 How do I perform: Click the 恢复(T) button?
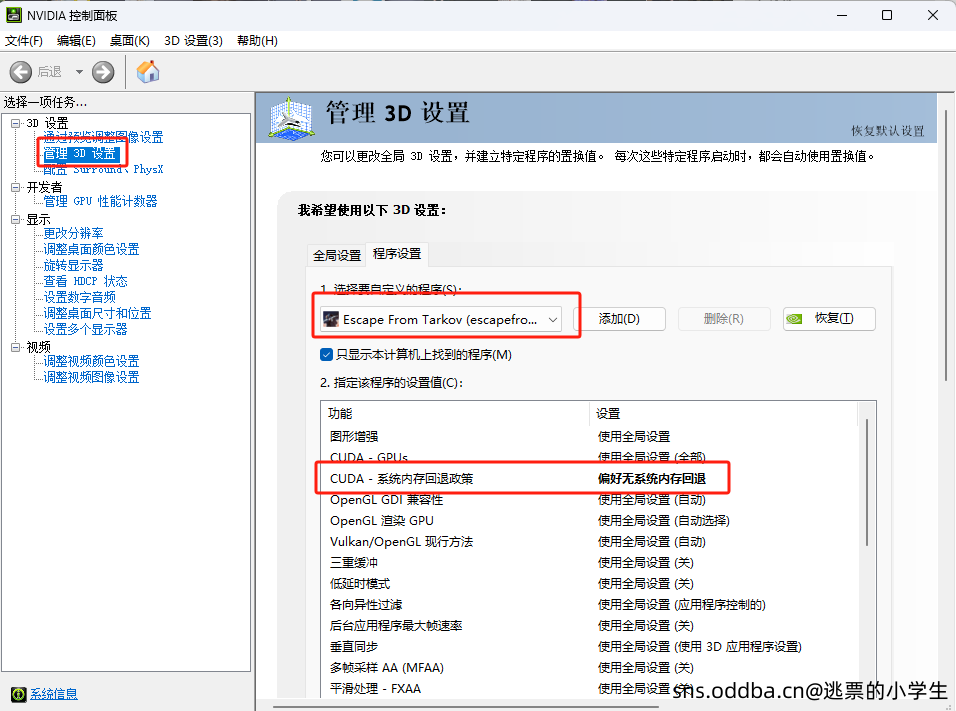829,319
